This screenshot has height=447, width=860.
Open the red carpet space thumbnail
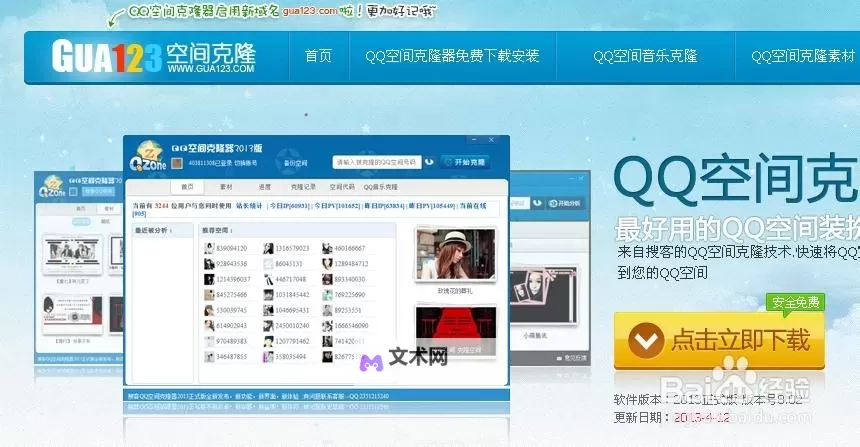pyautogui.click(x=455, y=331)
